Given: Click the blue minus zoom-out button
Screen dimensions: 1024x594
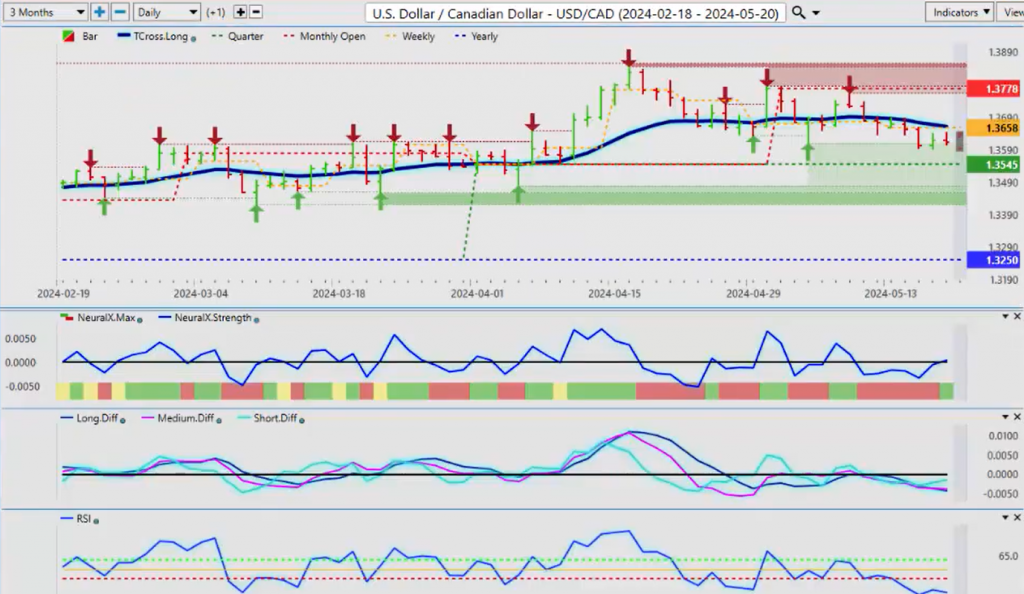Looking at the screenshot, I should coord(119,12).
